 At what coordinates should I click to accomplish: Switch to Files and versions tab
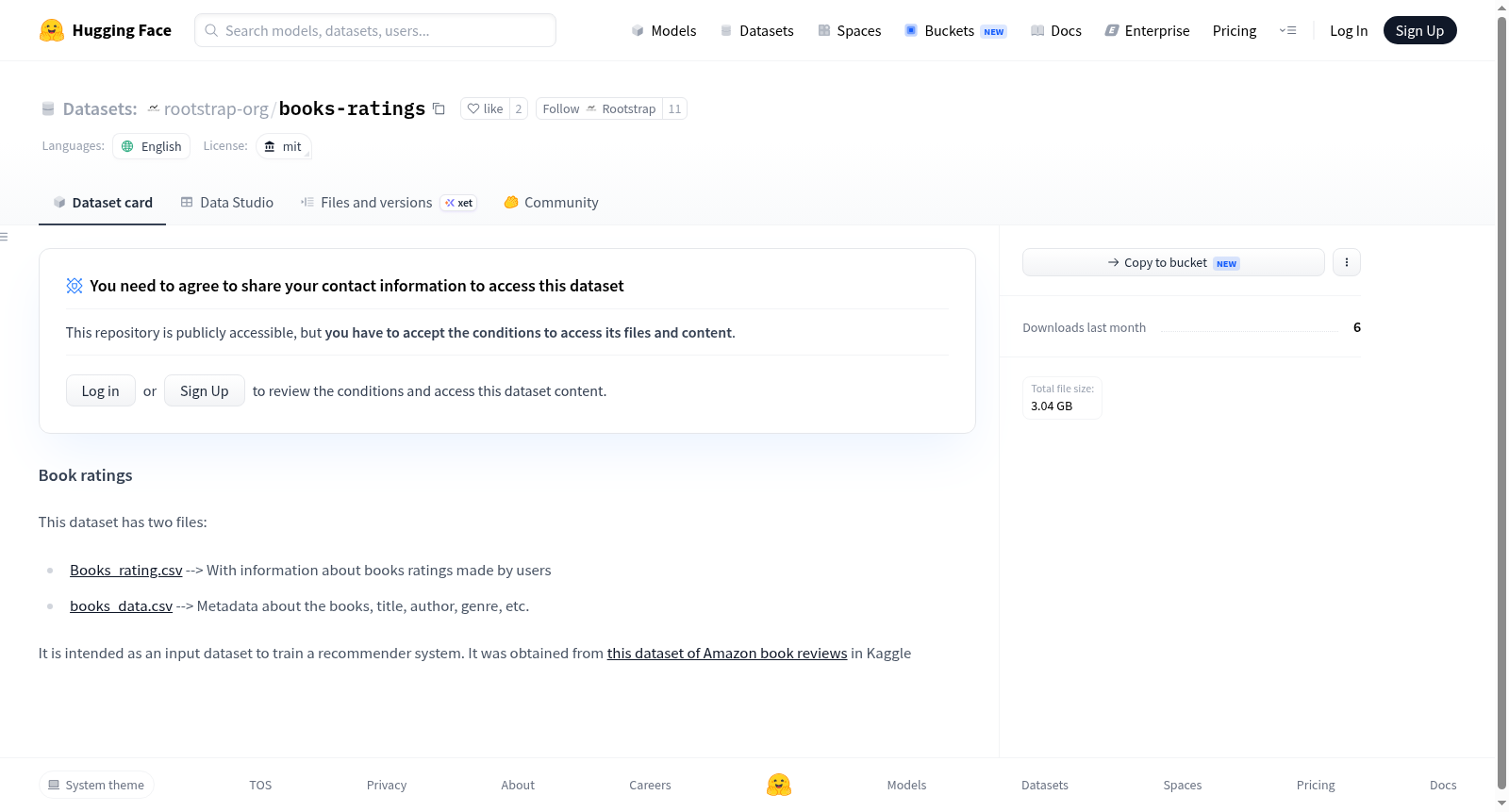click(389, 202)
